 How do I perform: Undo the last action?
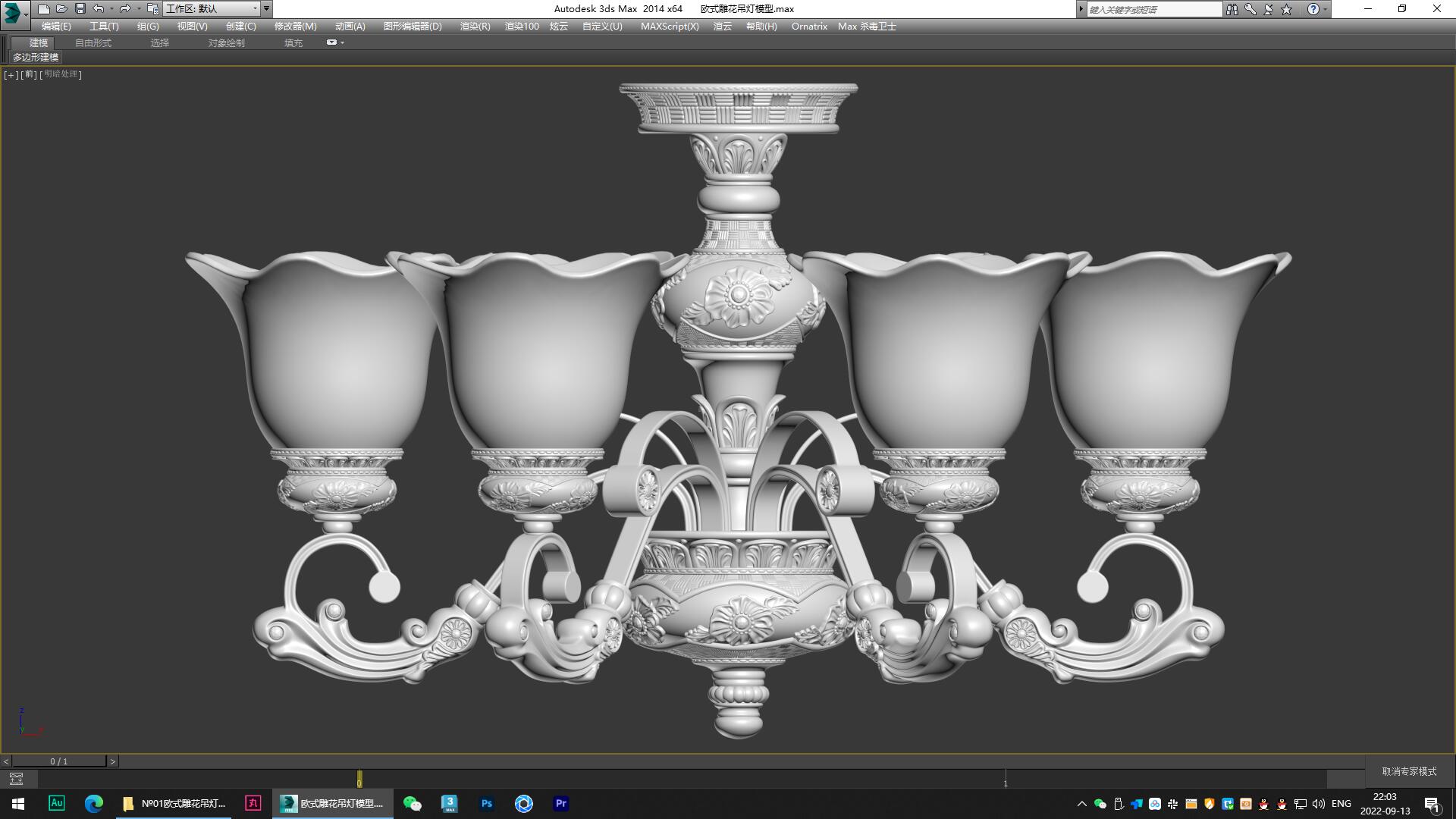[97, 9]
